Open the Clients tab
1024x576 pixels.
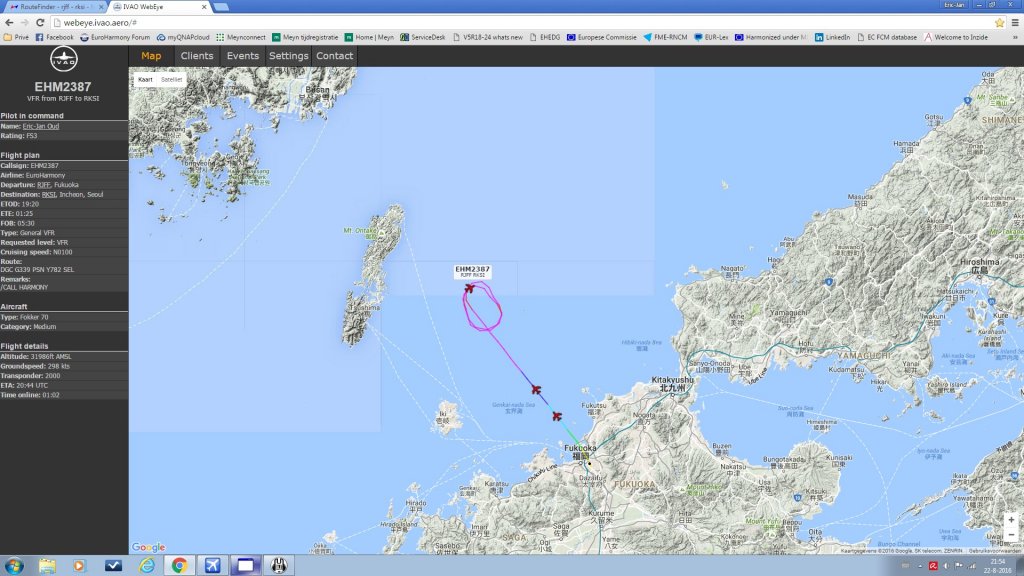(197, 56)
